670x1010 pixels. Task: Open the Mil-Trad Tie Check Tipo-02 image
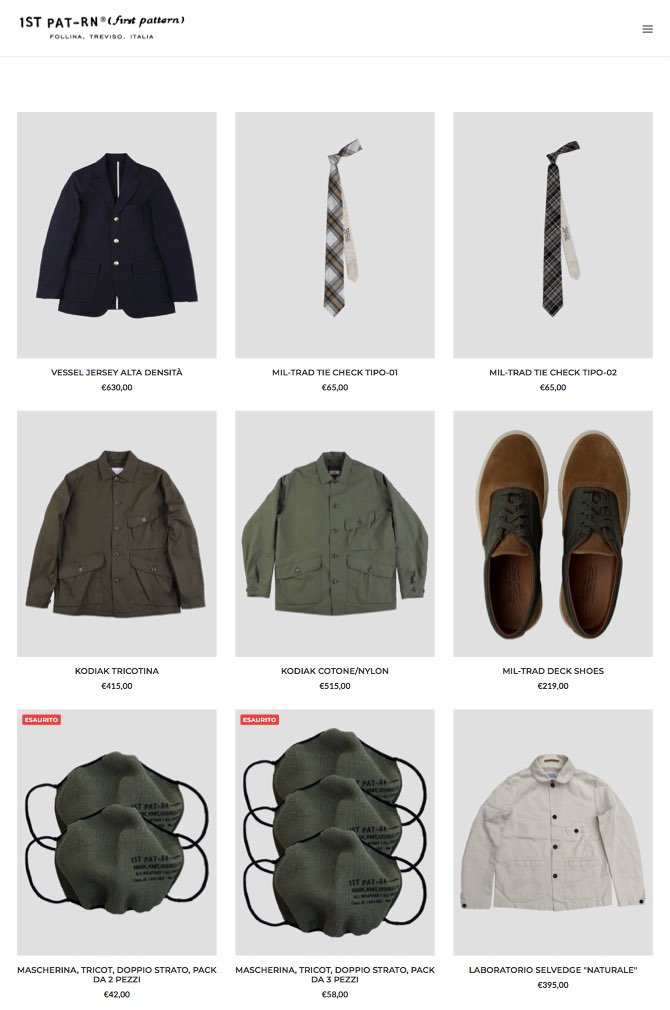[553, 235]
